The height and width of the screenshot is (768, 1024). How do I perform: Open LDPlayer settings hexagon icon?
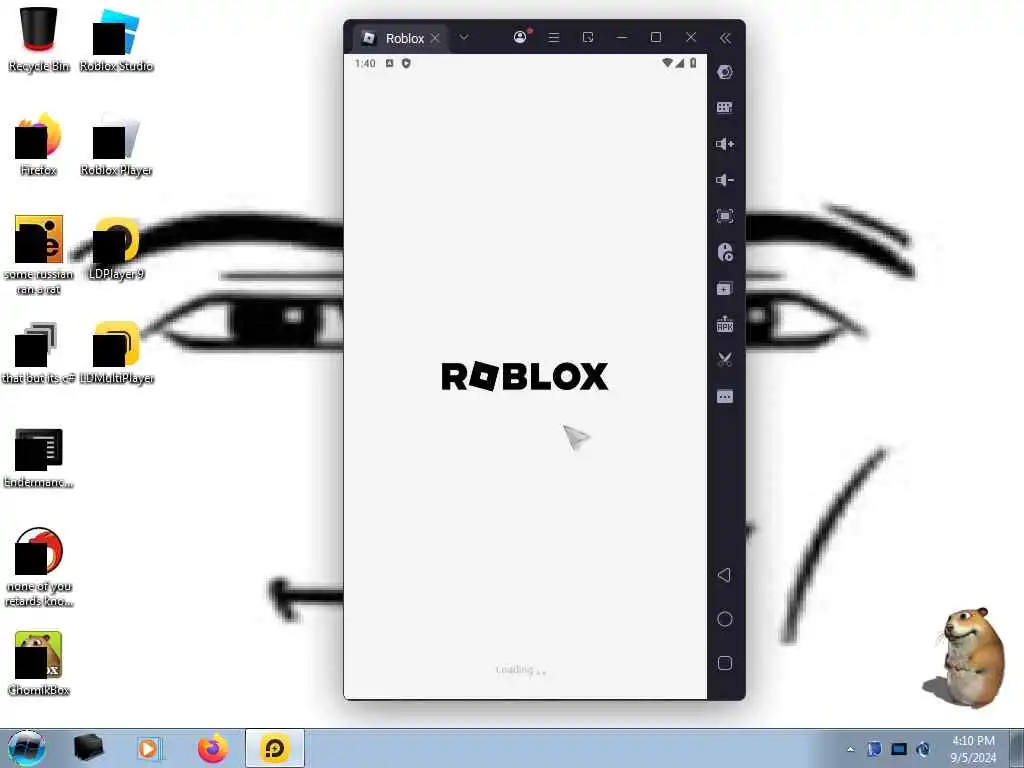(725, 72)
